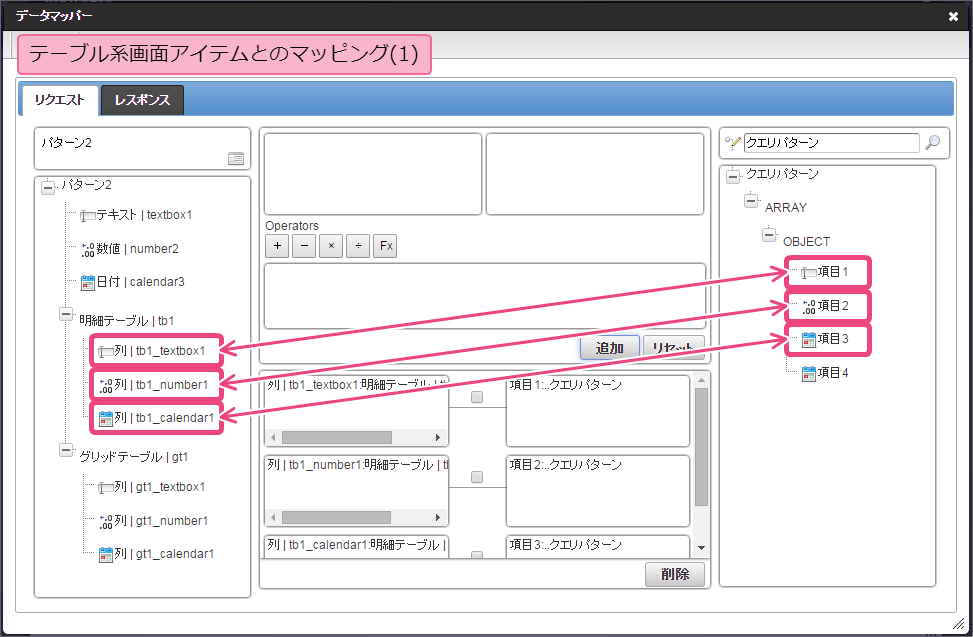Collapse the 明細テーブル | tb1 node
This screenshot has height=637, width=973.
click(x=66, y=314)
